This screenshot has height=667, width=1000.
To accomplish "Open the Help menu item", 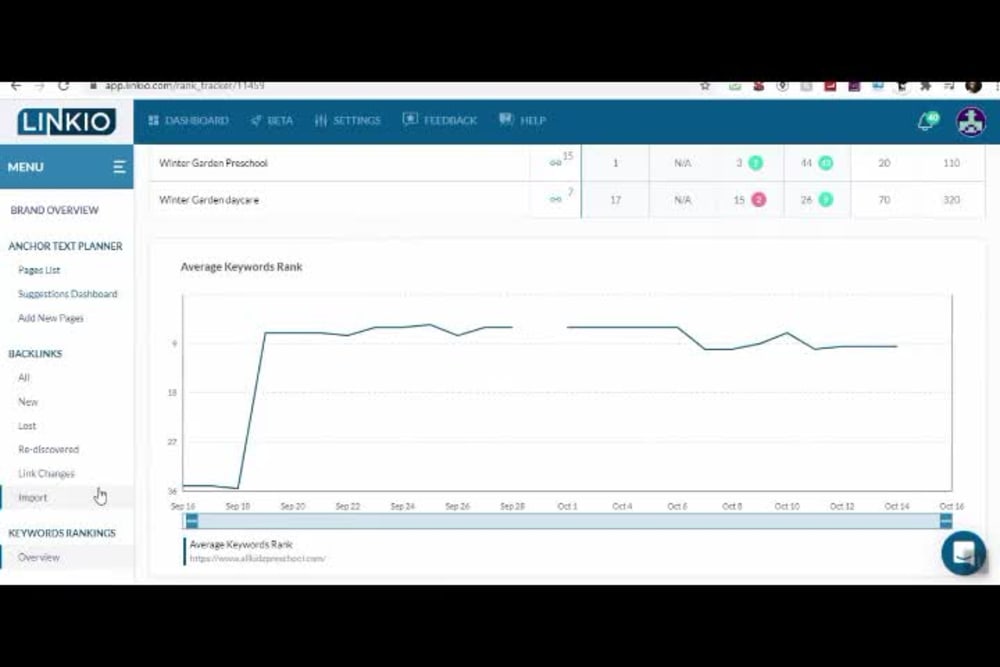I will [522, 120].
